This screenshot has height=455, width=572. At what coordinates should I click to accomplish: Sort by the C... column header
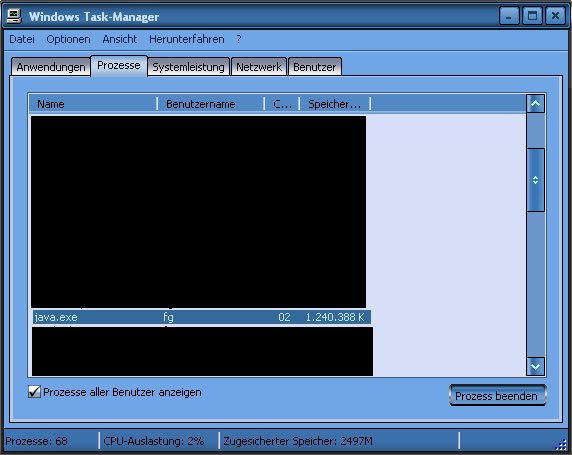click(282, 104)
